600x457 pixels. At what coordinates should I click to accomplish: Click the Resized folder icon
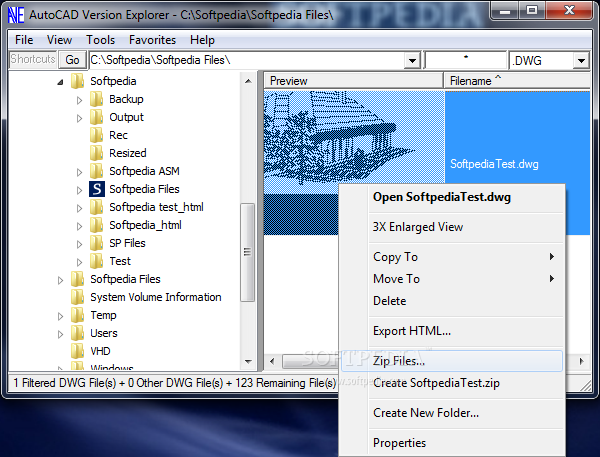(96, 153)
